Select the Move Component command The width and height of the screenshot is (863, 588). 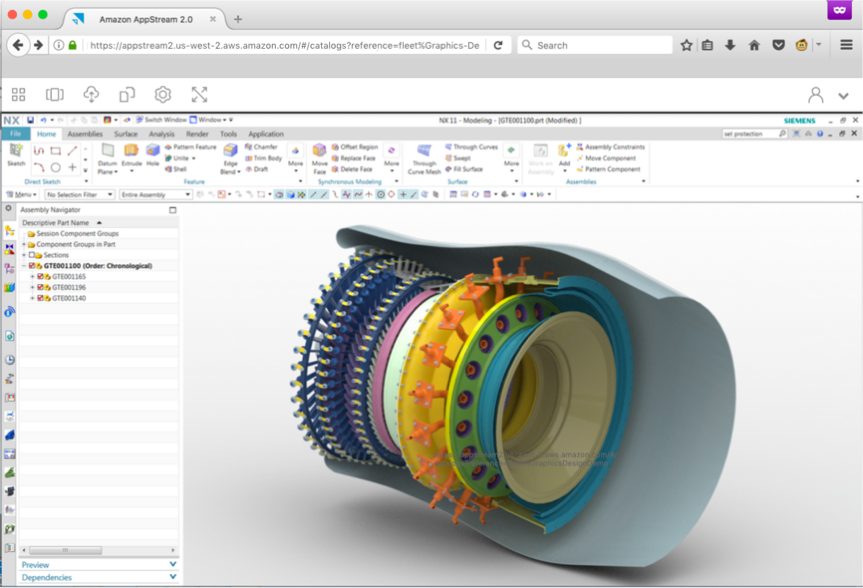pos(606,158)
